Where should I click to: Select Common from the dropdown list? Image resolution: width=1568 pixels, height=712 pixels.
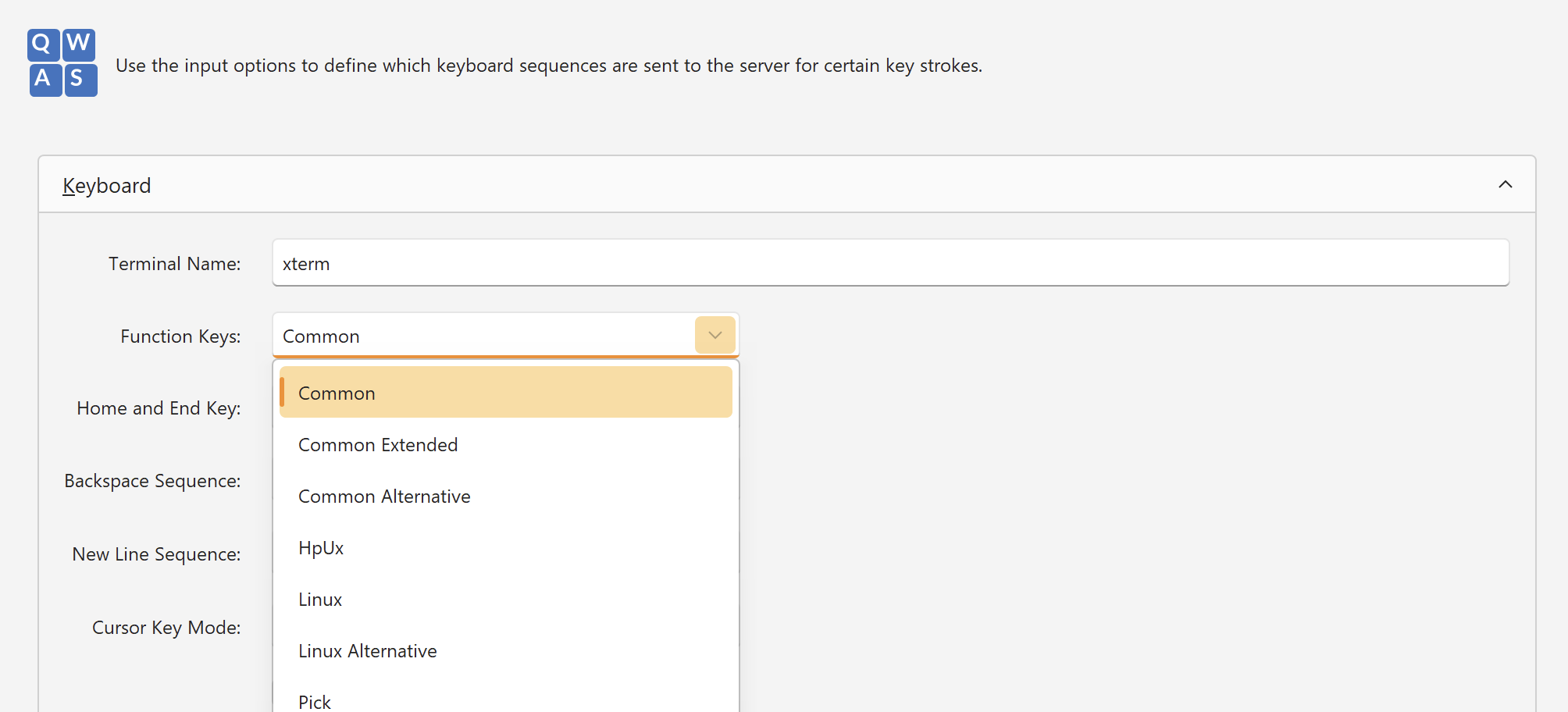tap(505, 393)
